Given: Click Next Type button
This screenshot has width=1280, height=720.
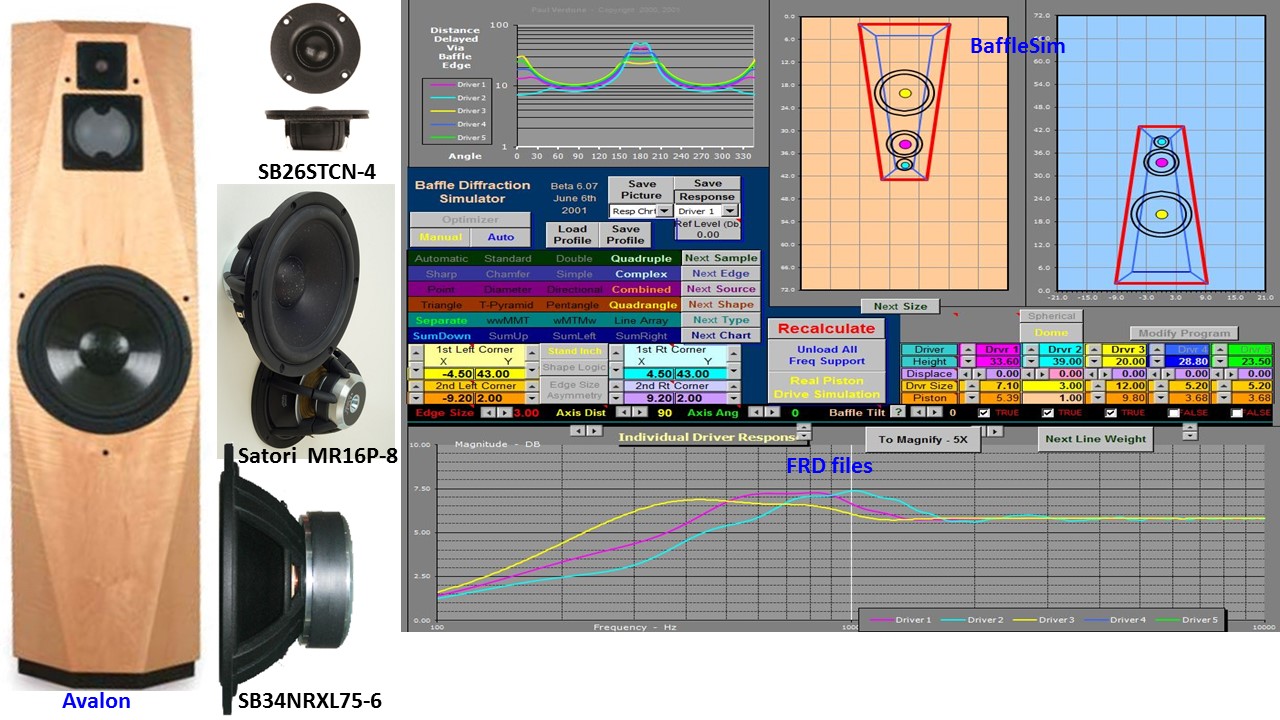Looking at the screenshot, I should [720, 320].
